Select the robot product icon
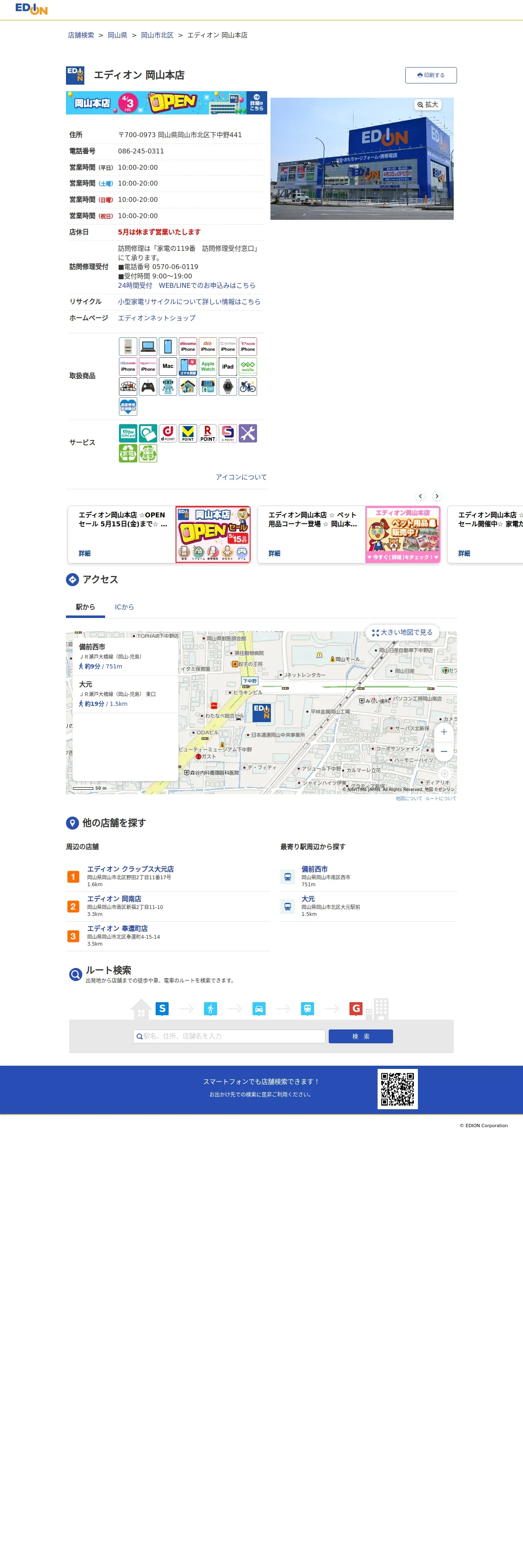Viewport: 523px width, 1568px height. (x=168, y=387)
